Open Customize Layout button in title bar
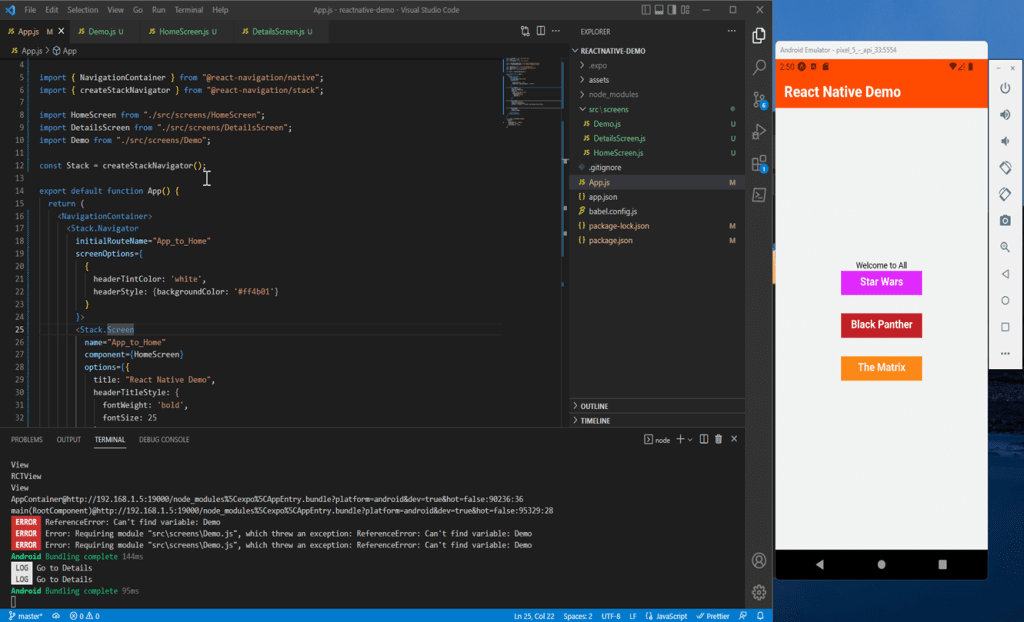This screenshot has width=1024, height=622. tap(685, 10)
